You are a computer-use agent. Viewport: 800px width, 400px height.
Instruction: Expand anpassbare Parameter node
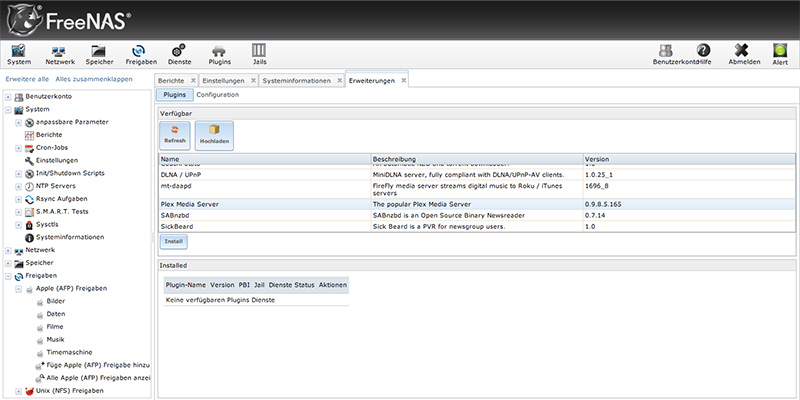(x=18, y=122)
